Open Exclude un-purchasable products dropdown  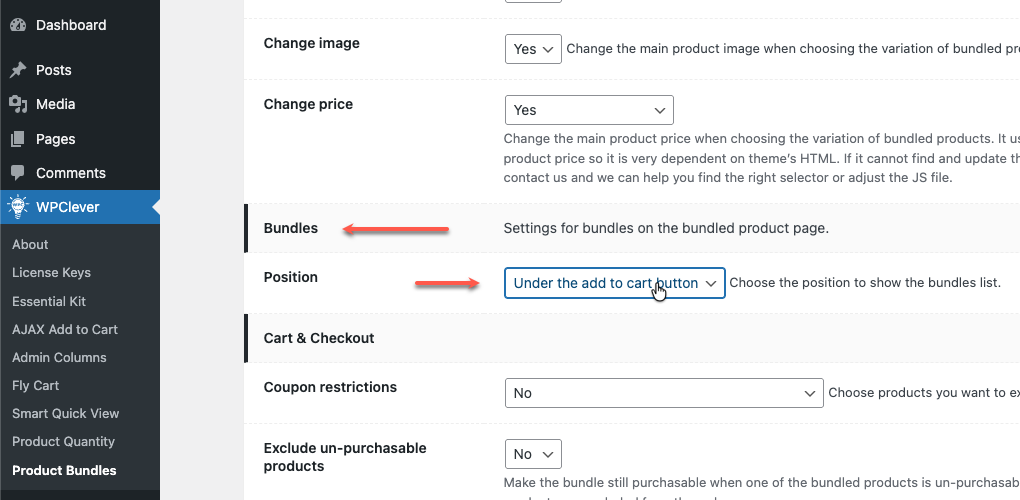[533, 454]
